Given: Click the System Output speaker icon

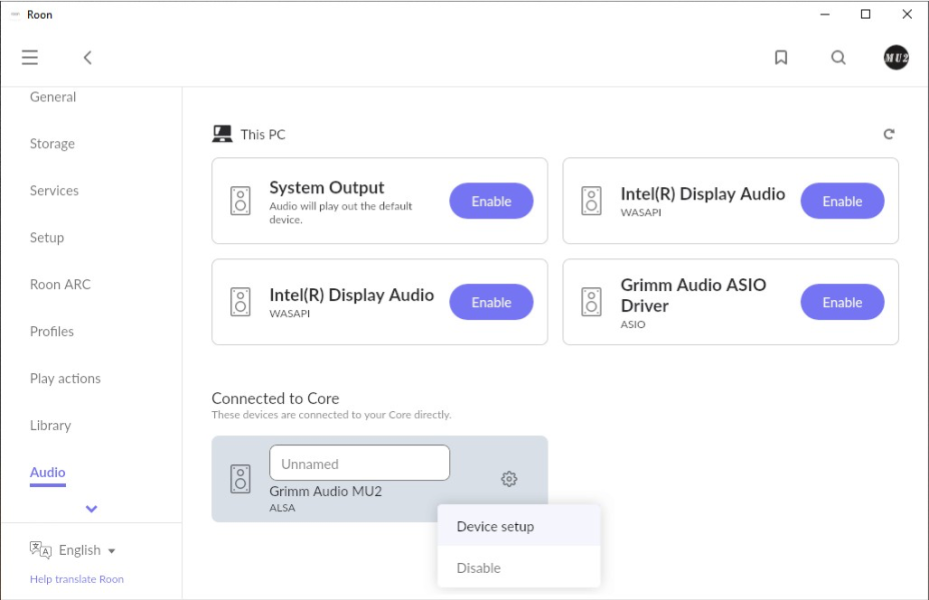Looking at the screenshot, I should click(x=241, y=201).
